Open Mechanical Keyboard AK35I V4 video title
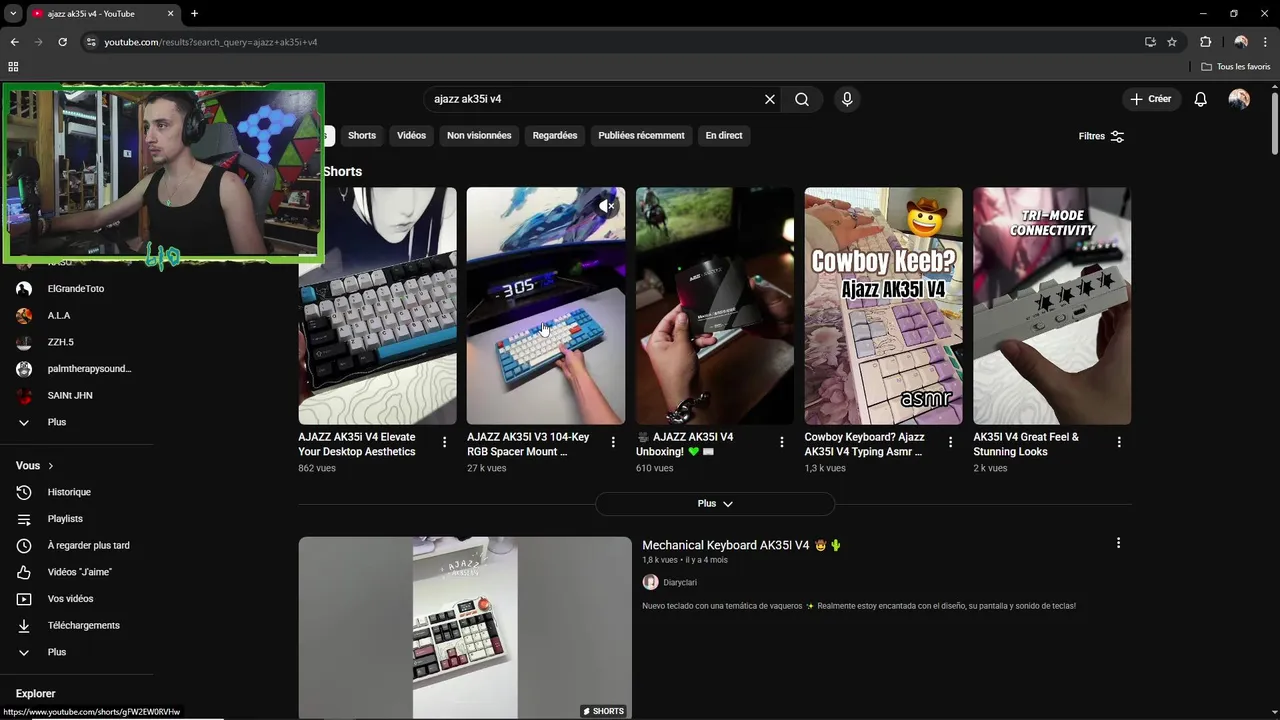The width and height of the screenshot is (1280, 720). [x=741, y=545]
